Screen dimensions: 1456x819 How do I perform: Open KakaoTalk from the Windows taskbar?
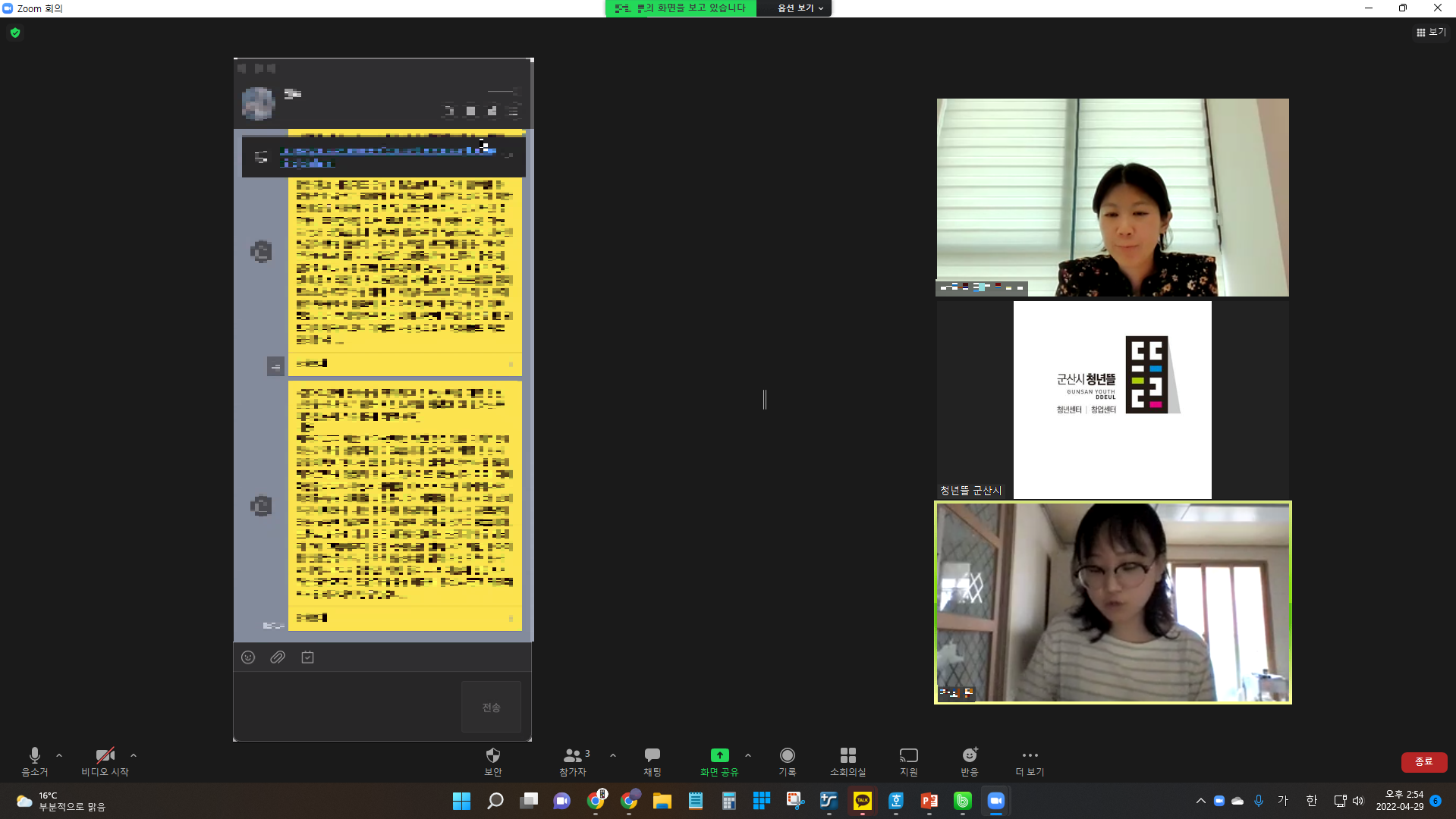click(863, 801)
